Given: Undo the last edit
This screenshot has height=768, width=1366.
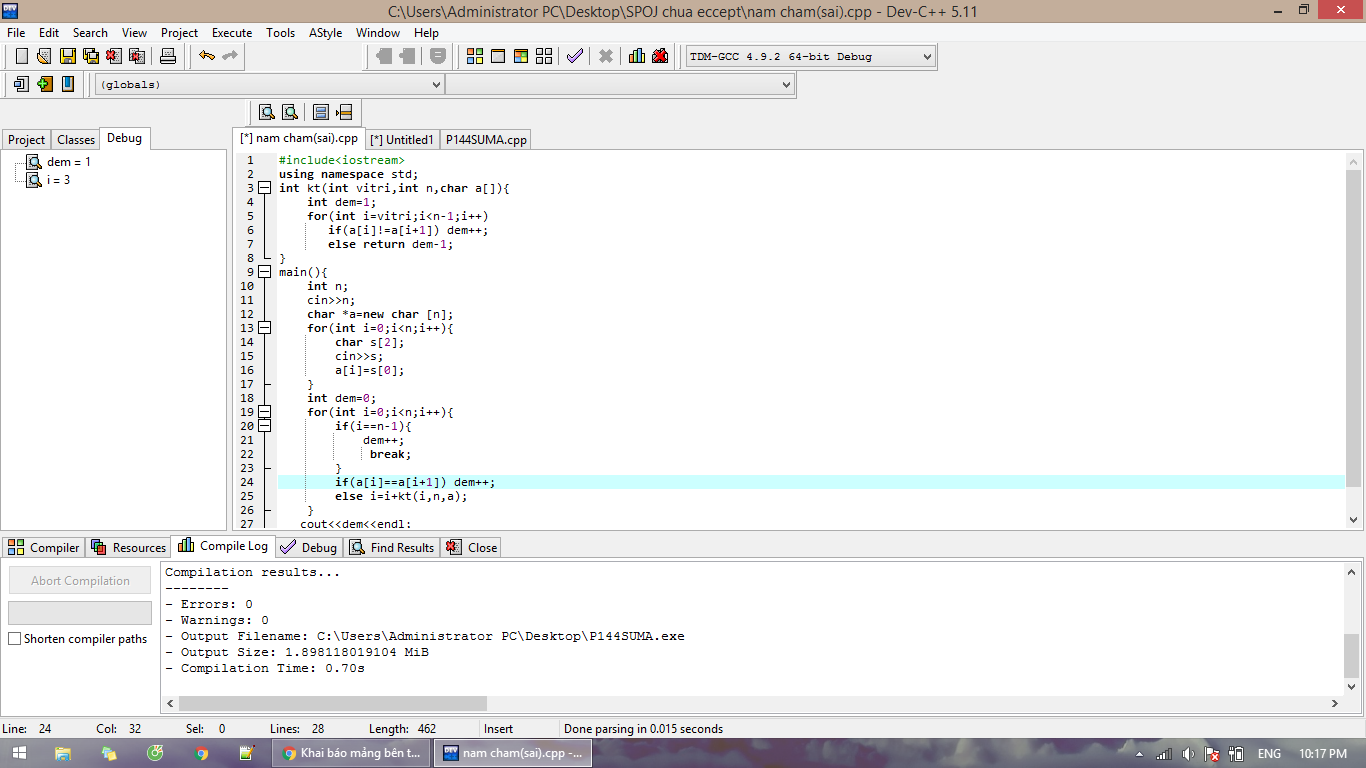Looking at the screenshot, I should pyautogui.click(x=207, y=56).
